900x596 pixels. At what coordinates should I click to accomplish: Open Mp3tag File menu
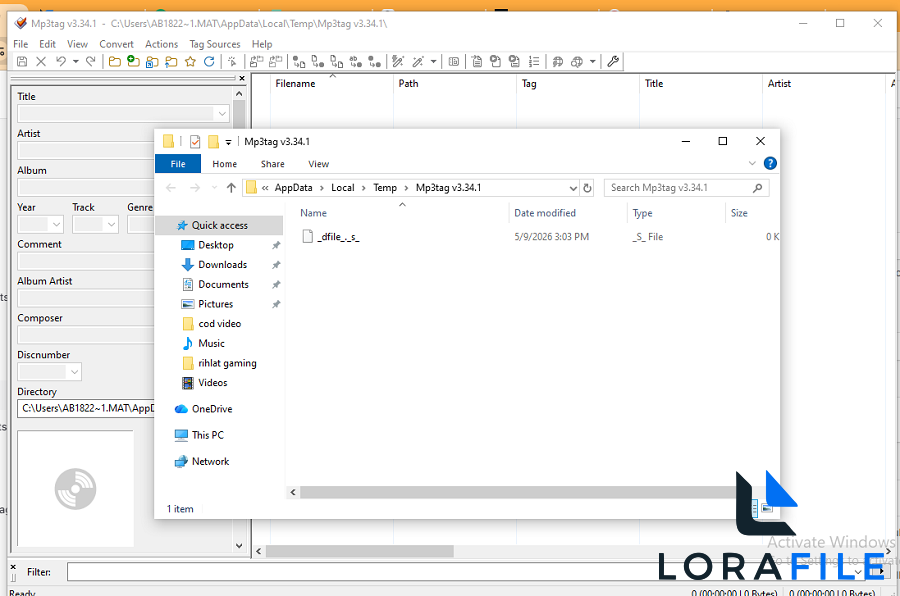21,44
